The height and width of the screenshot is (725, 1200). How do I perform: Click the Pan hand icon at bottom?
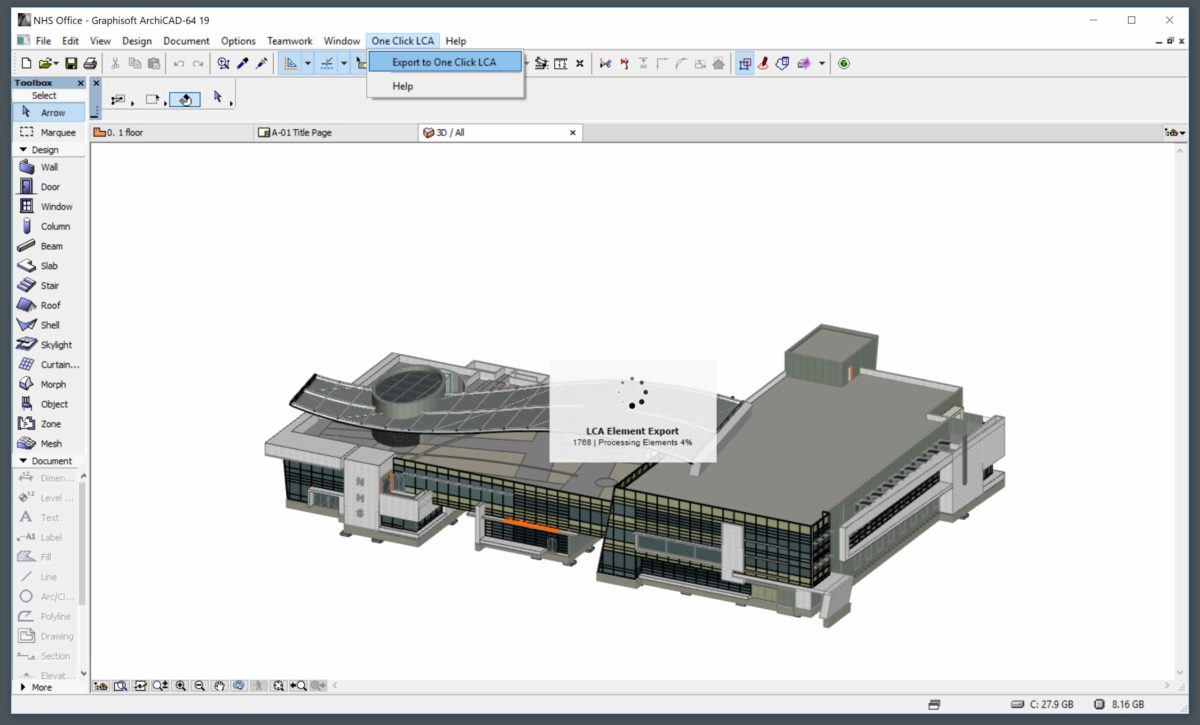click(220, 686)
